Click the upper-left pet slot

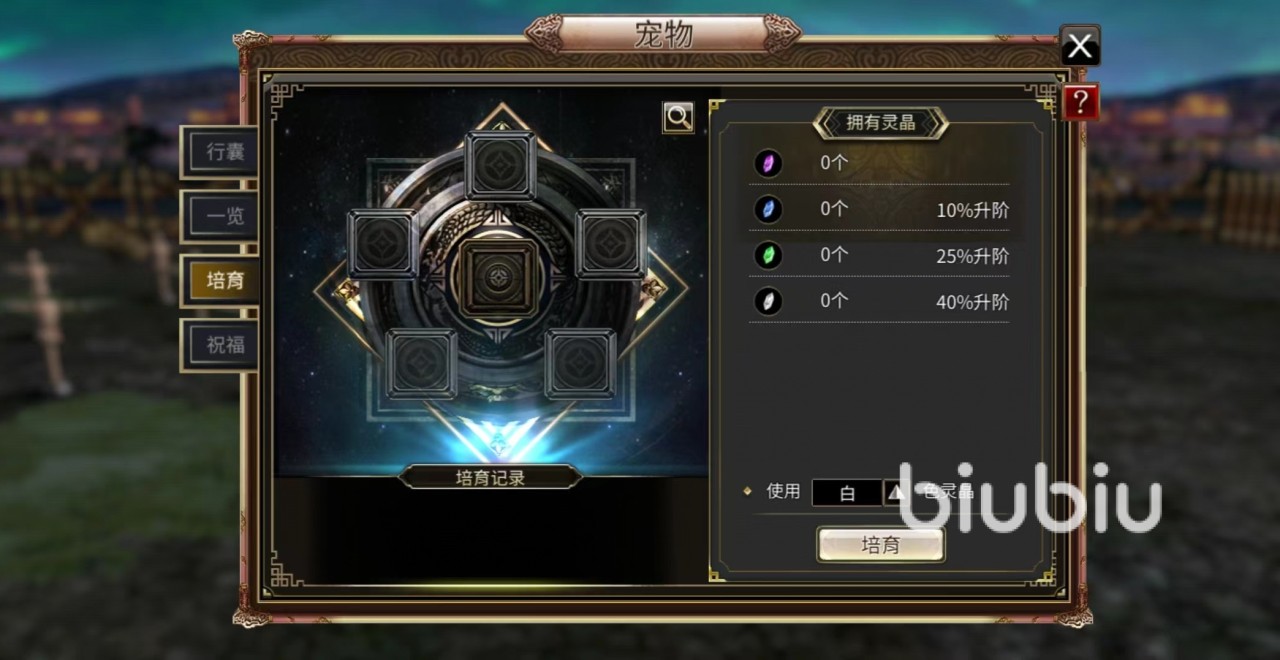(x=382, y=243)
